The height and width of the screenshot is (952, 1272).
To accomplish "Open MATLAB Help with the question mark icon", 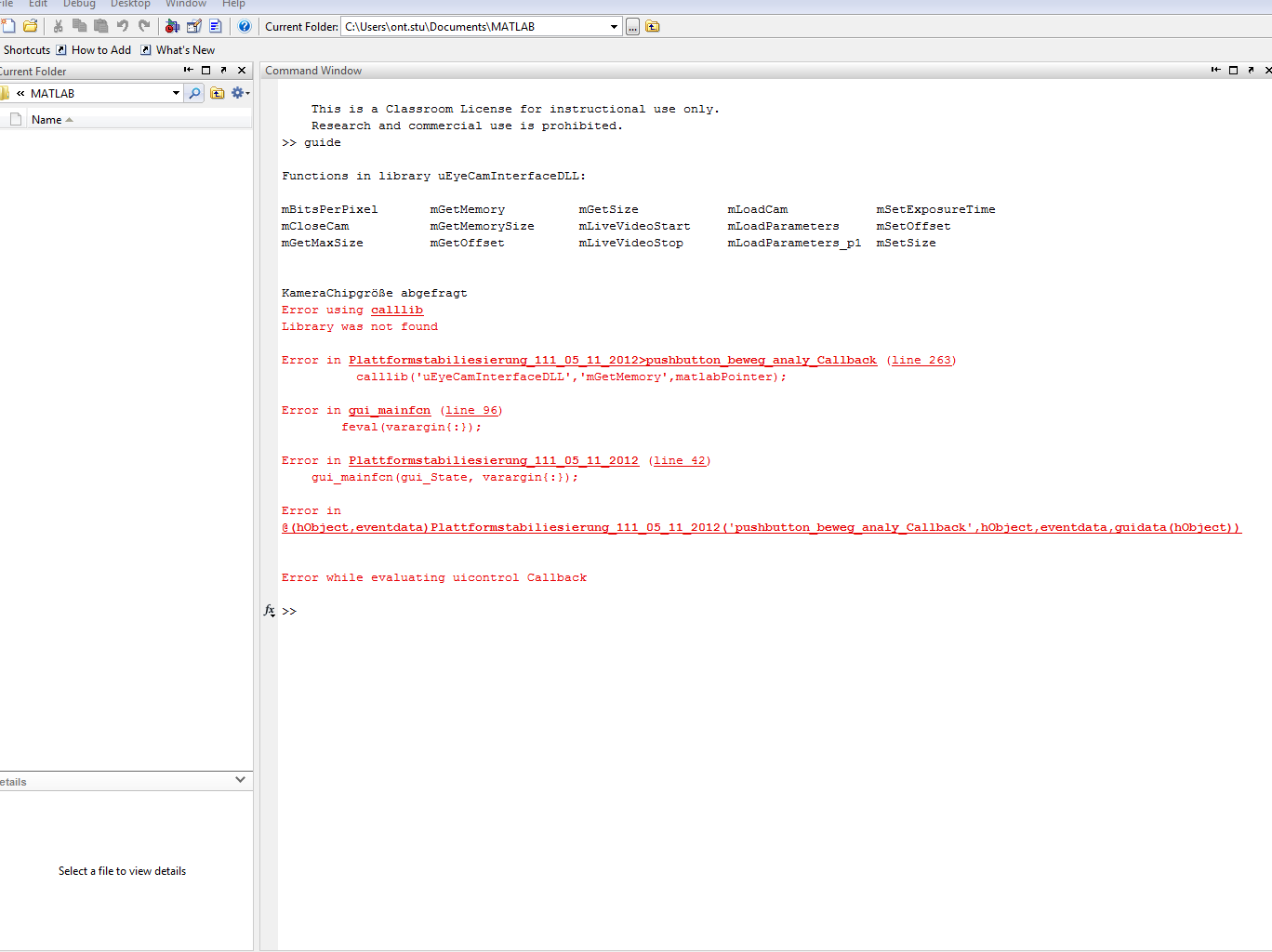I will tap(245, 26).
